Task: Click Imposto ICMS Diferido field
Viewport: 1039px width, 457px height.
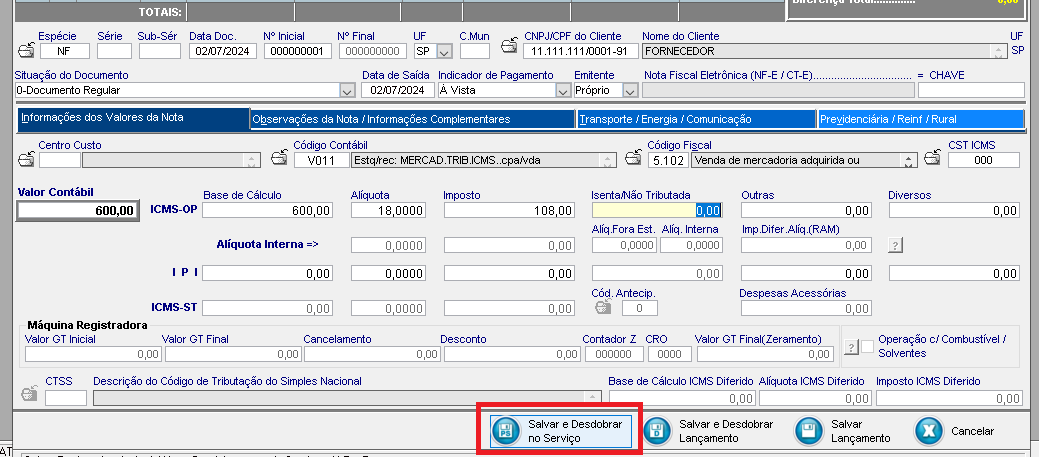Action: [x=950, y=398]
